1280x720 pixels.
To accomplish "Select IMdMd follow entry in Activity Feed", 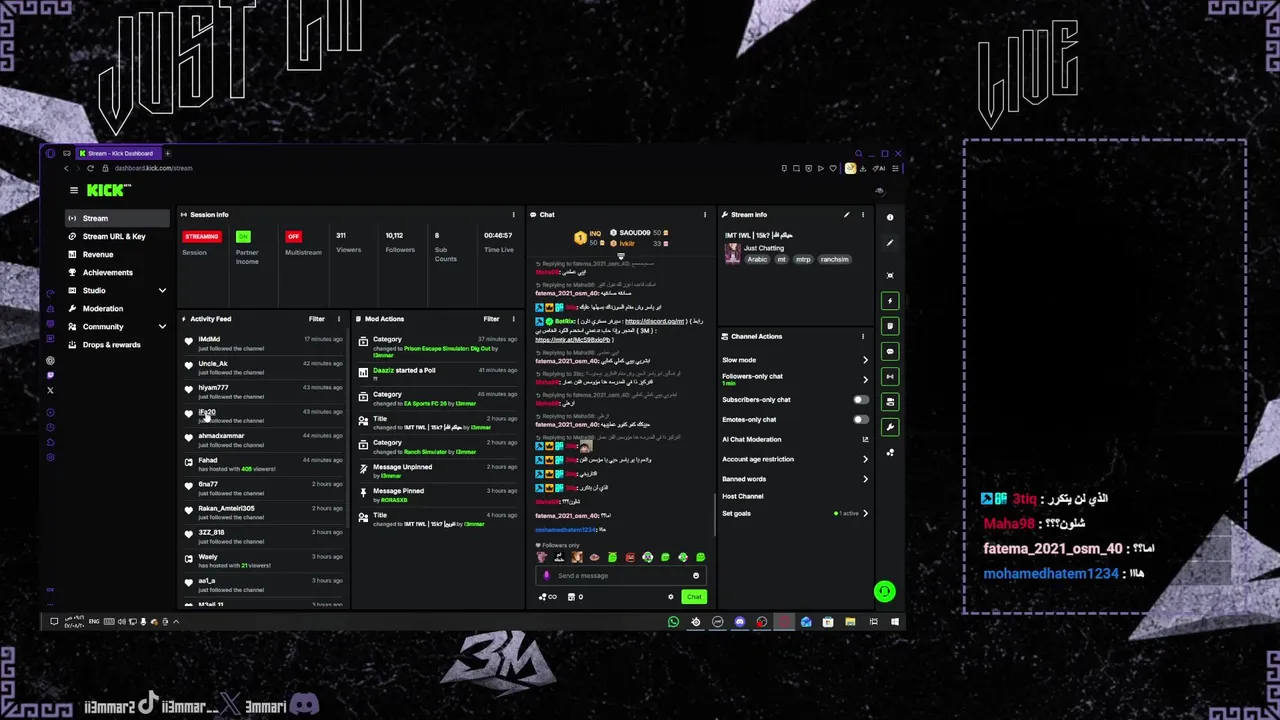I will (x=264, y=343).
